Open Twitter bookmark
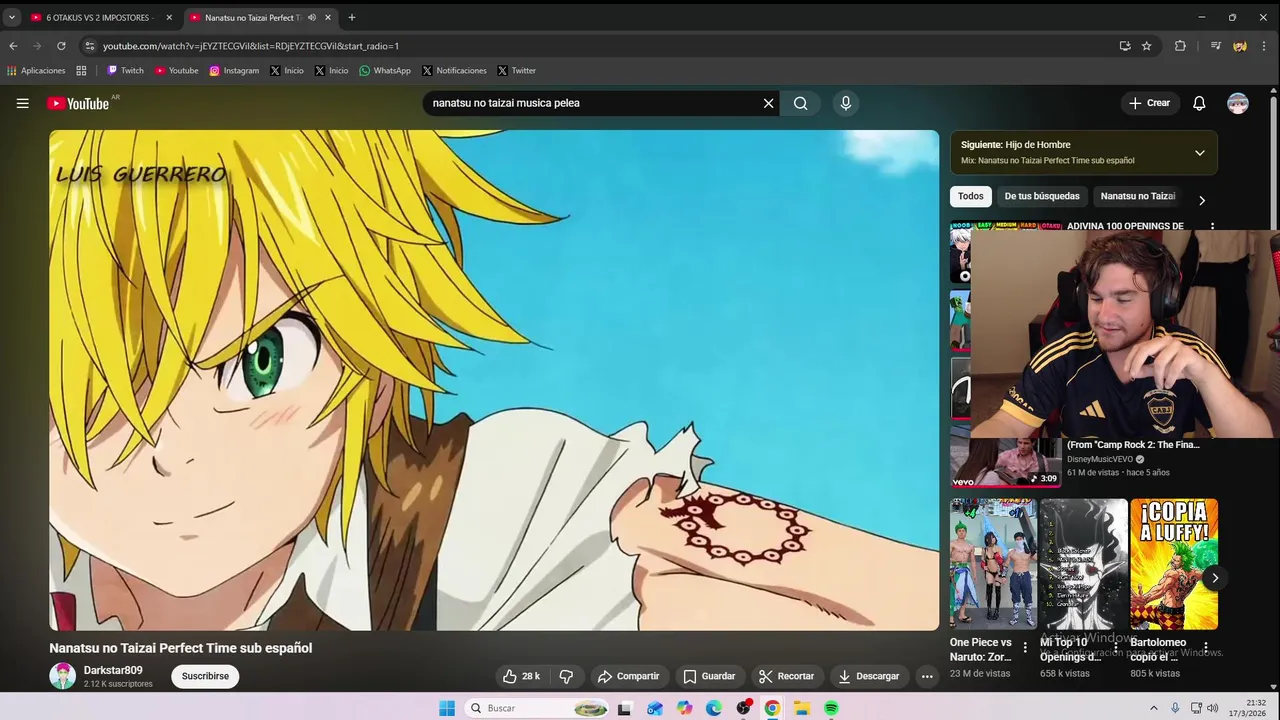Screen dimensions: 1280x720 (517, 71)
